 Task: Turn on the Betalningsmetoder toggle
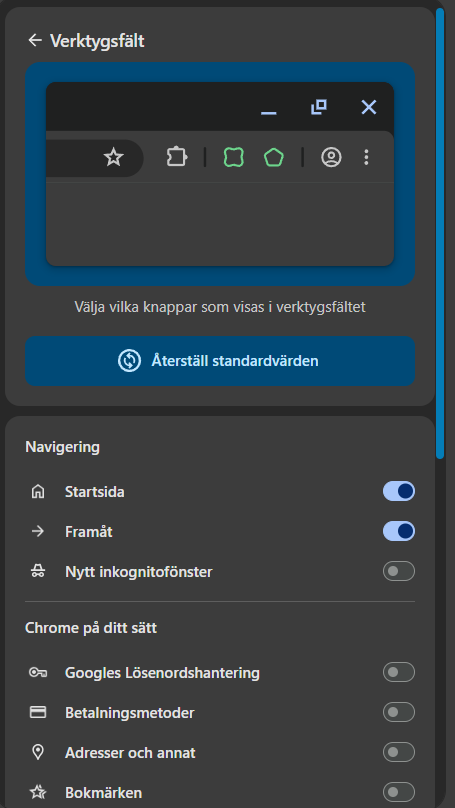click(x=398, y=712)
